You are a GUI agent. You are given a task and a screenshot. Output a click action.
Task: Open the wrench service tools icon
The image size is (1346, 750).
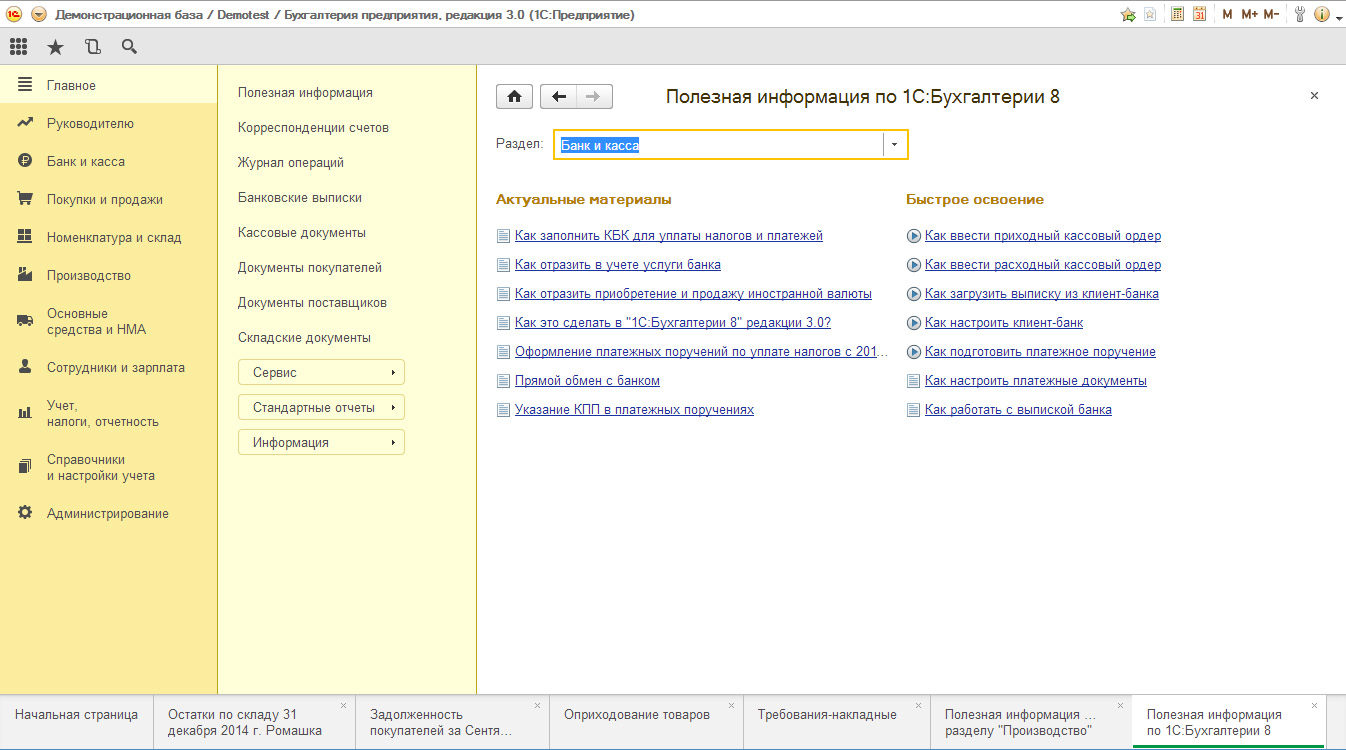coord(1300,15)
